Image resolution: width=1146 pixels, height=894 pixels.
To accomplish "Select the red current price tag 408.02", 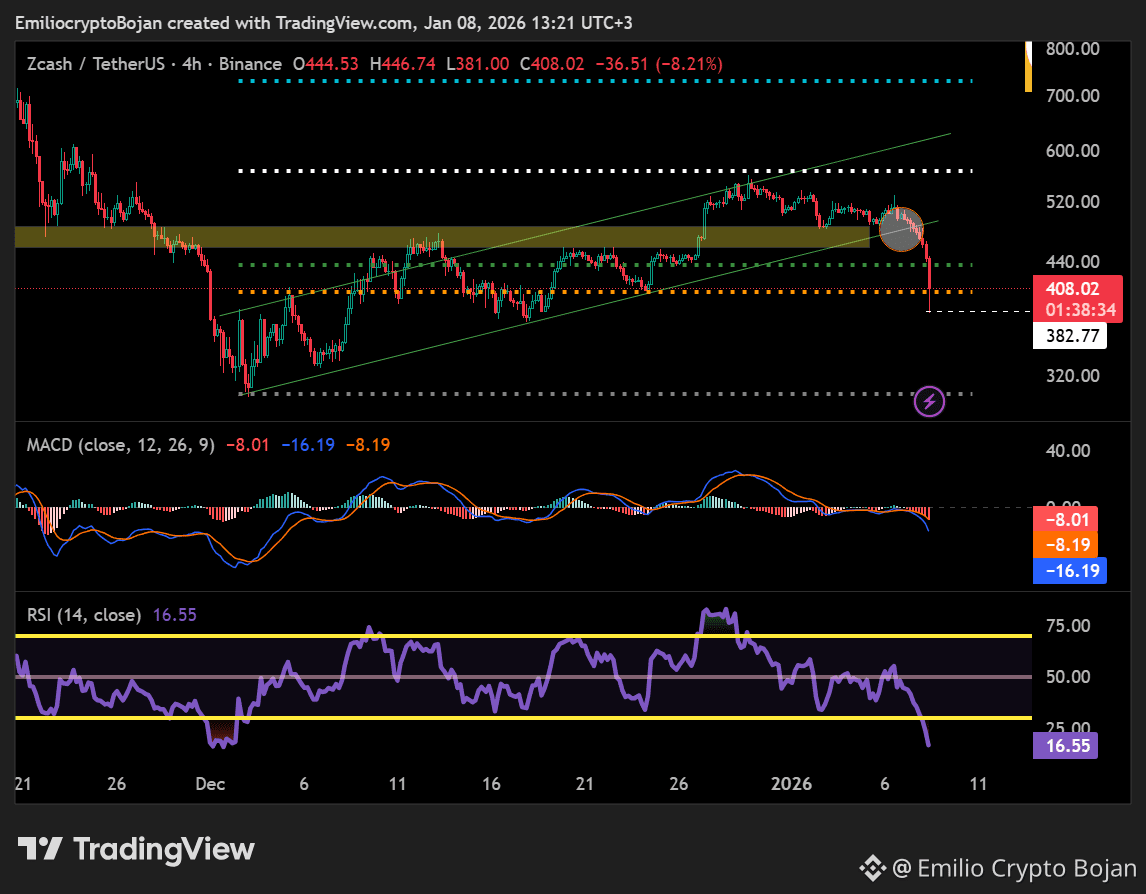I will coord(1073,289).
